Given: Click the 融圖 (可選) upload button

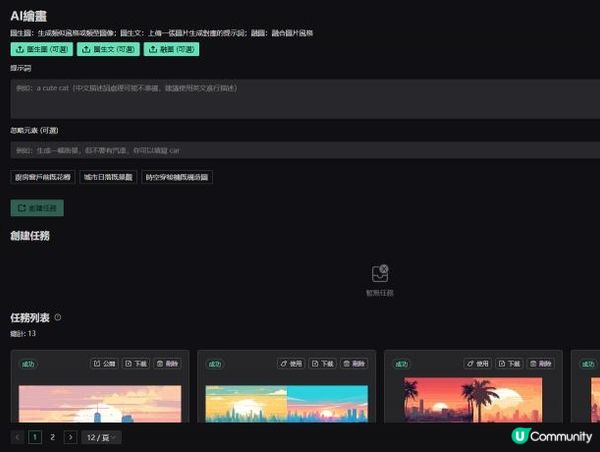Looking at the screenshot, I should tap(171, 49).
